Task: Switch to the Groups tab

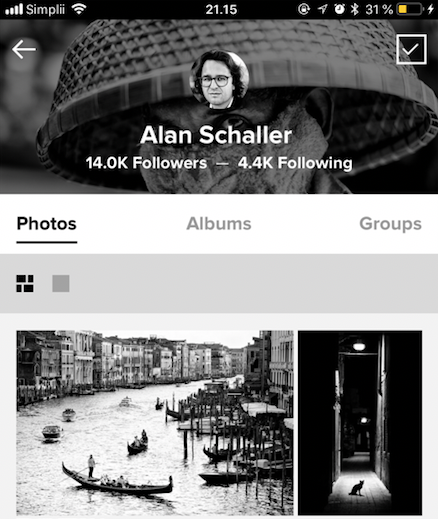Action: point(391,224)
